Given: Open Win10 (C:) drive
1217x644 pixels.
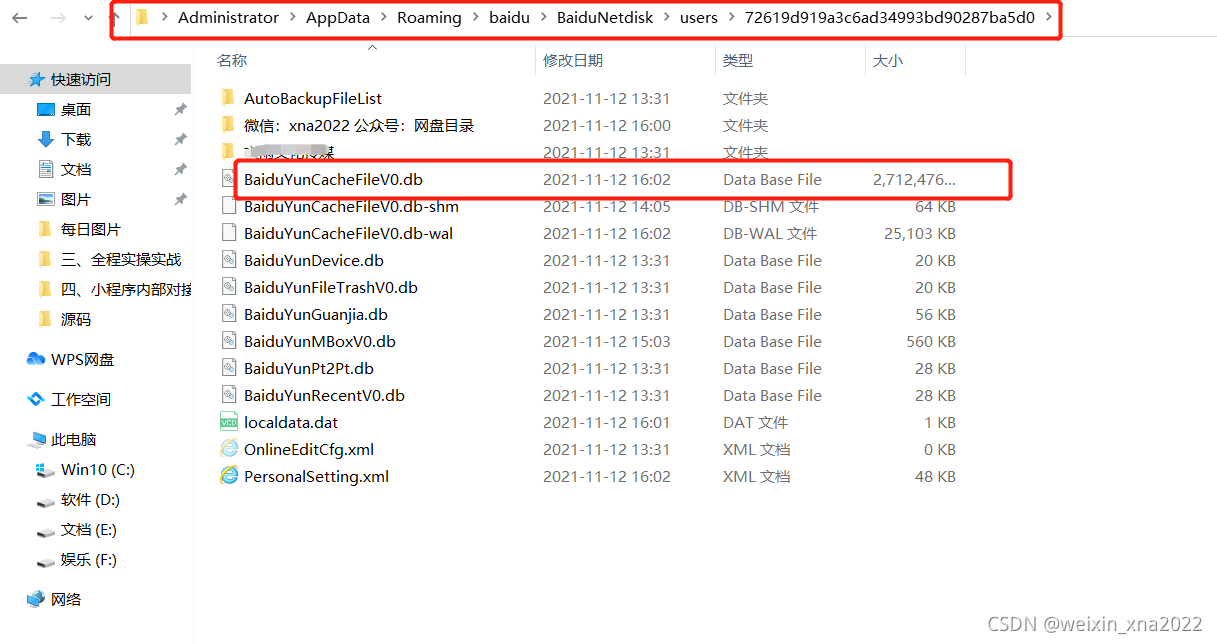Looking at the screenshot, I should [98, 469].
